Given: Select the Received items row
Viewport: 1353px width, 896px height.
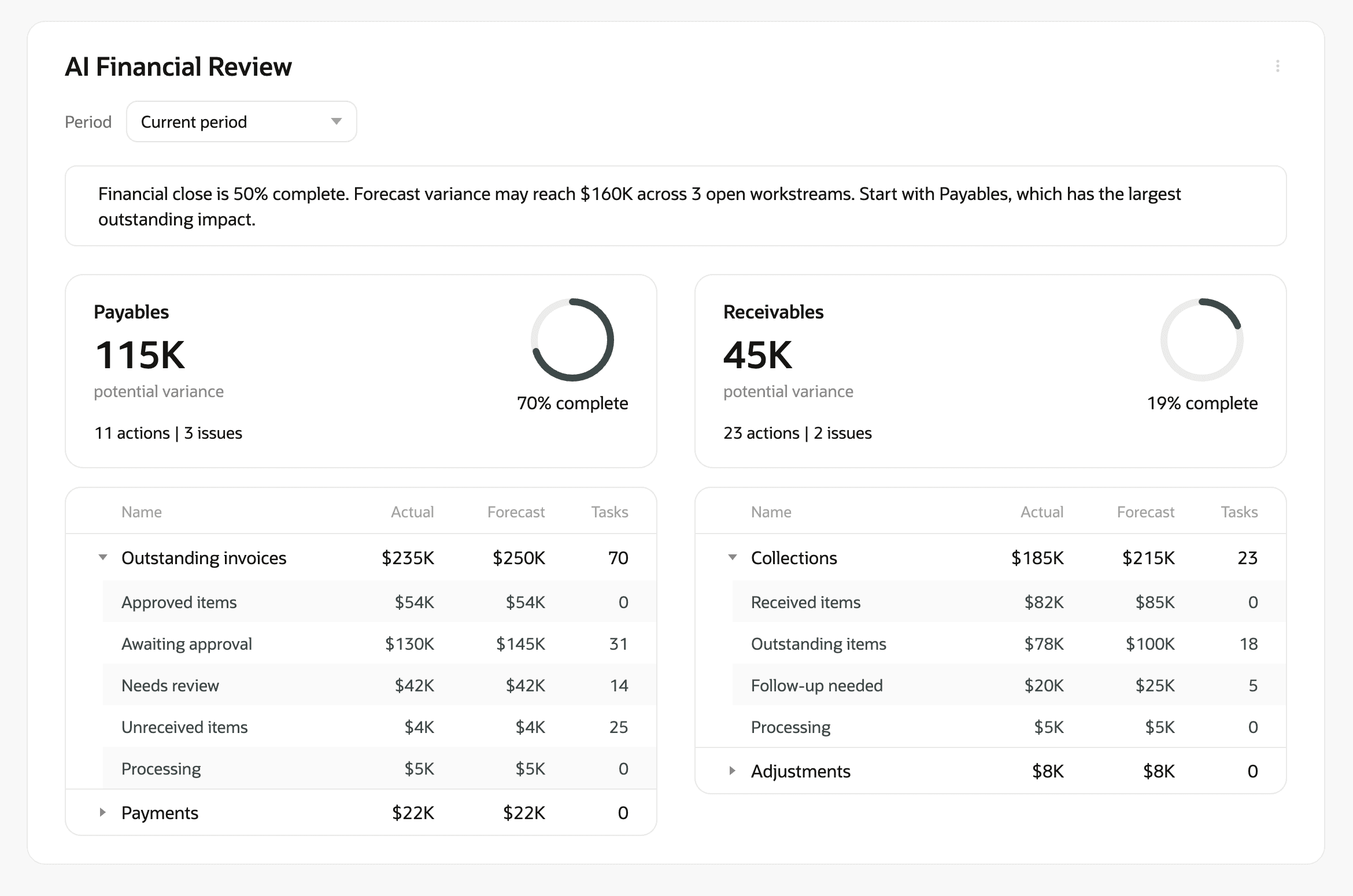Looking at the screenshot, I should click(x=805, y=602).
